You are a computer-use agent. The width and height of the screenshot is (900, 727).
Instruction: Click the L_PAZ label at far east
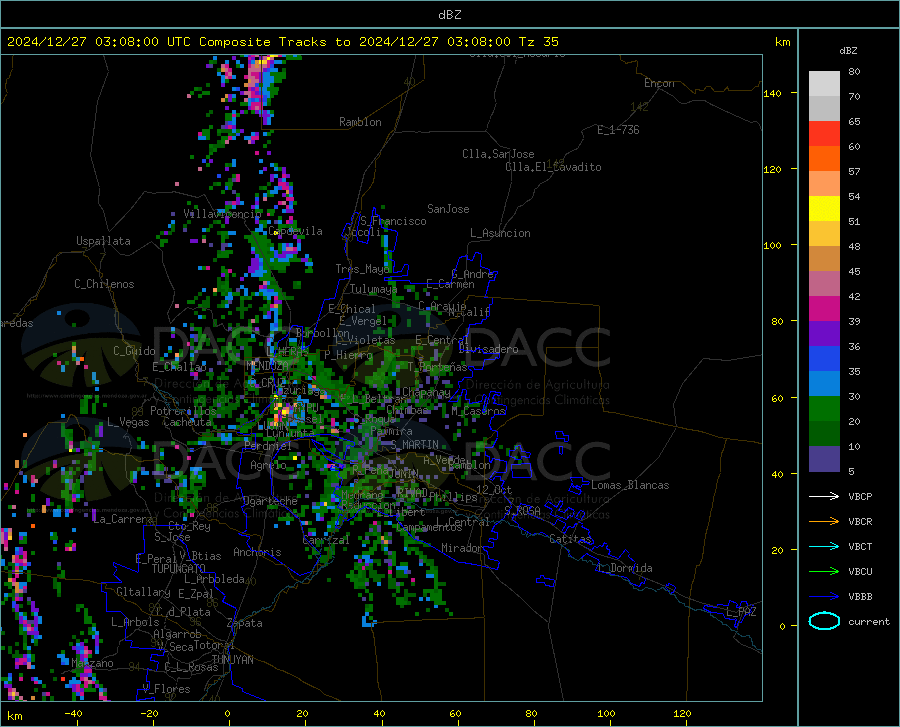741,612
